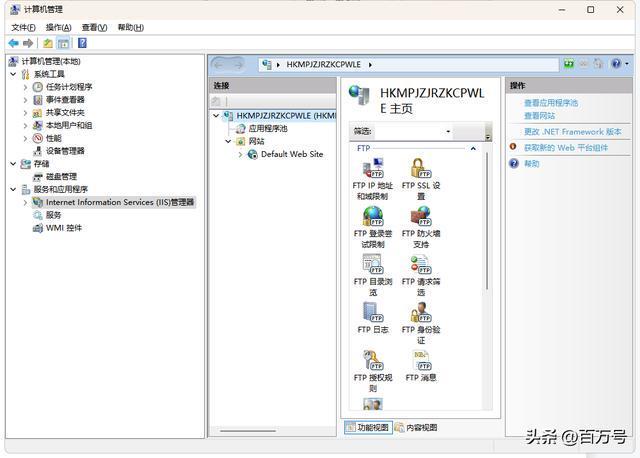Open FTP 身份验证 feature
This screenshot has width=640, height=458.
[x=421, y=323]
